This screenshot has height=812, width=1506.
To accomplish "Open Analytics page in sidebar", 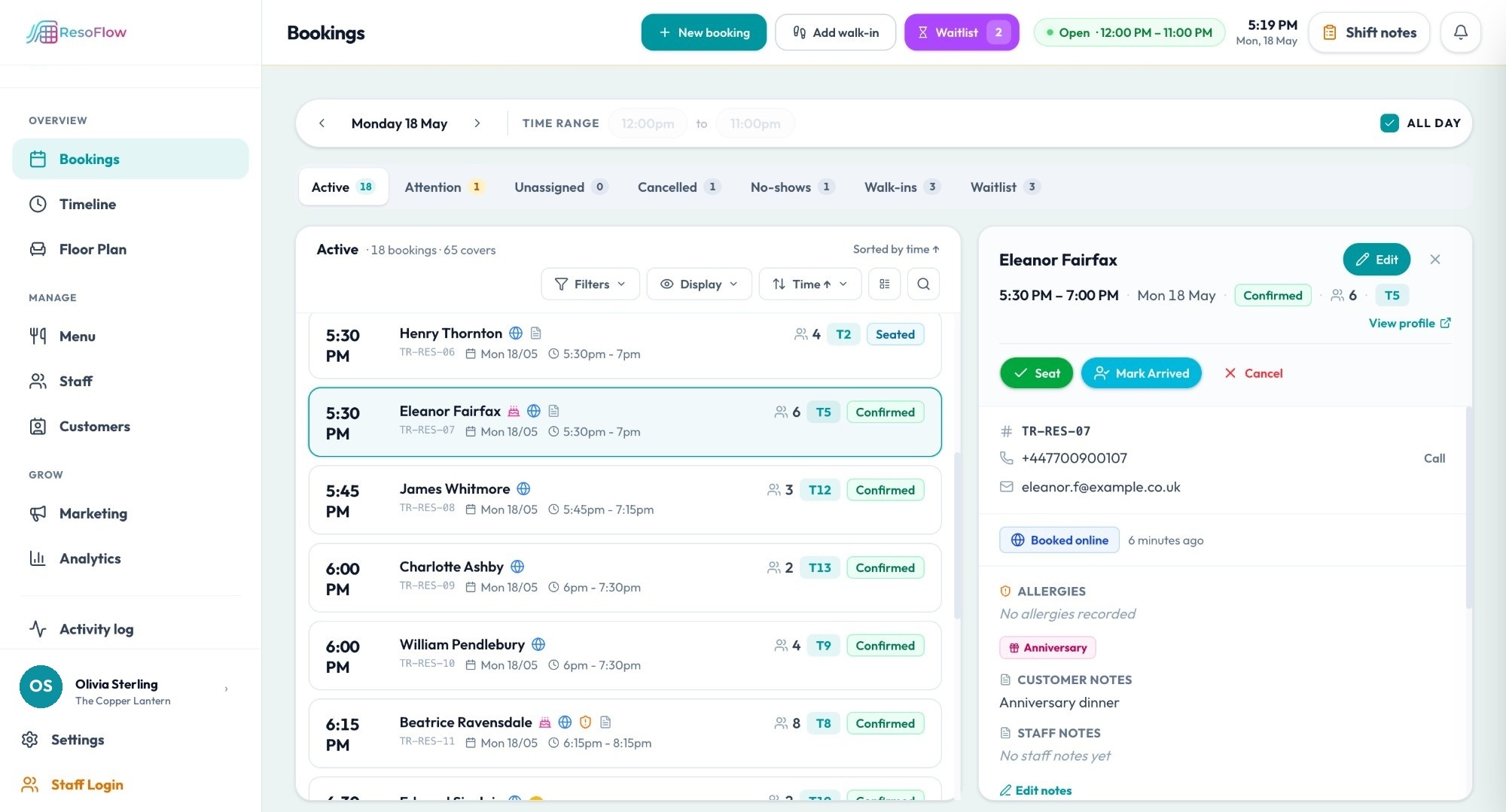I will pos(130,558).
